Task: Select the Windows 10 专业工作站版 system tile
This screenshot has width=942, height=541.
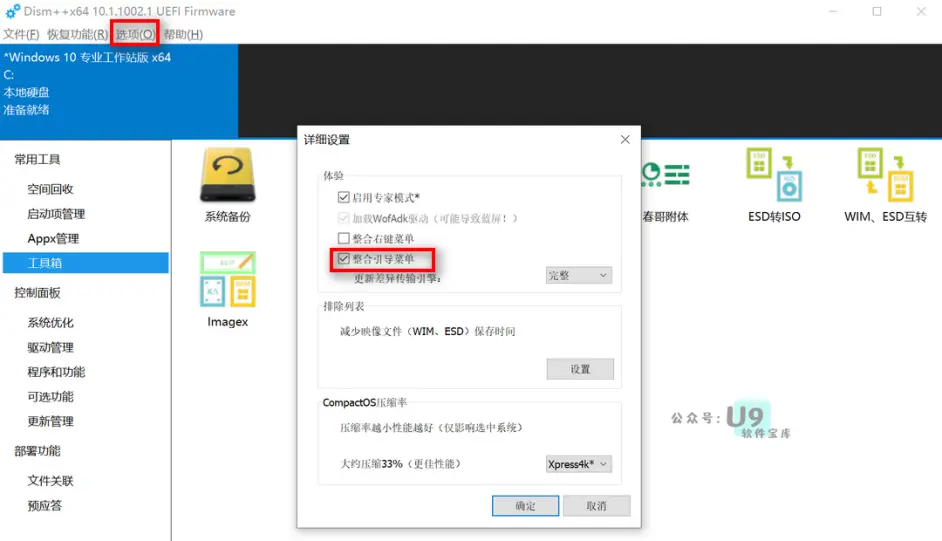Action: (x=119, y=91)
